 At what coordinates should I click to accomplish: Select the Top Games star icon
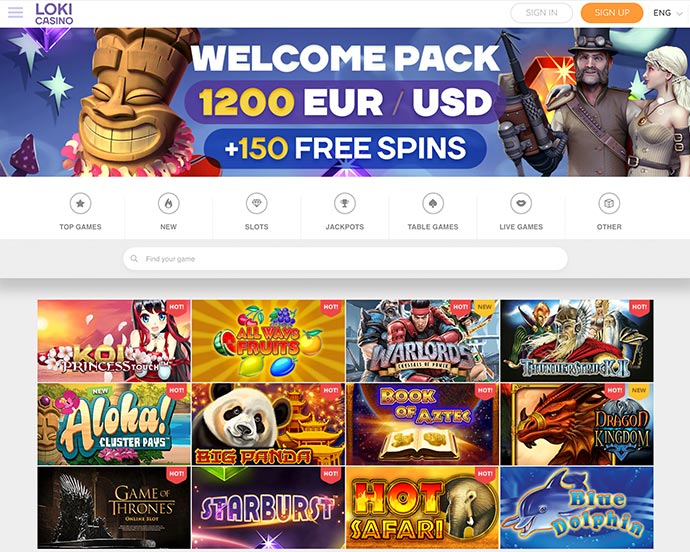click(x=81, y=203)
